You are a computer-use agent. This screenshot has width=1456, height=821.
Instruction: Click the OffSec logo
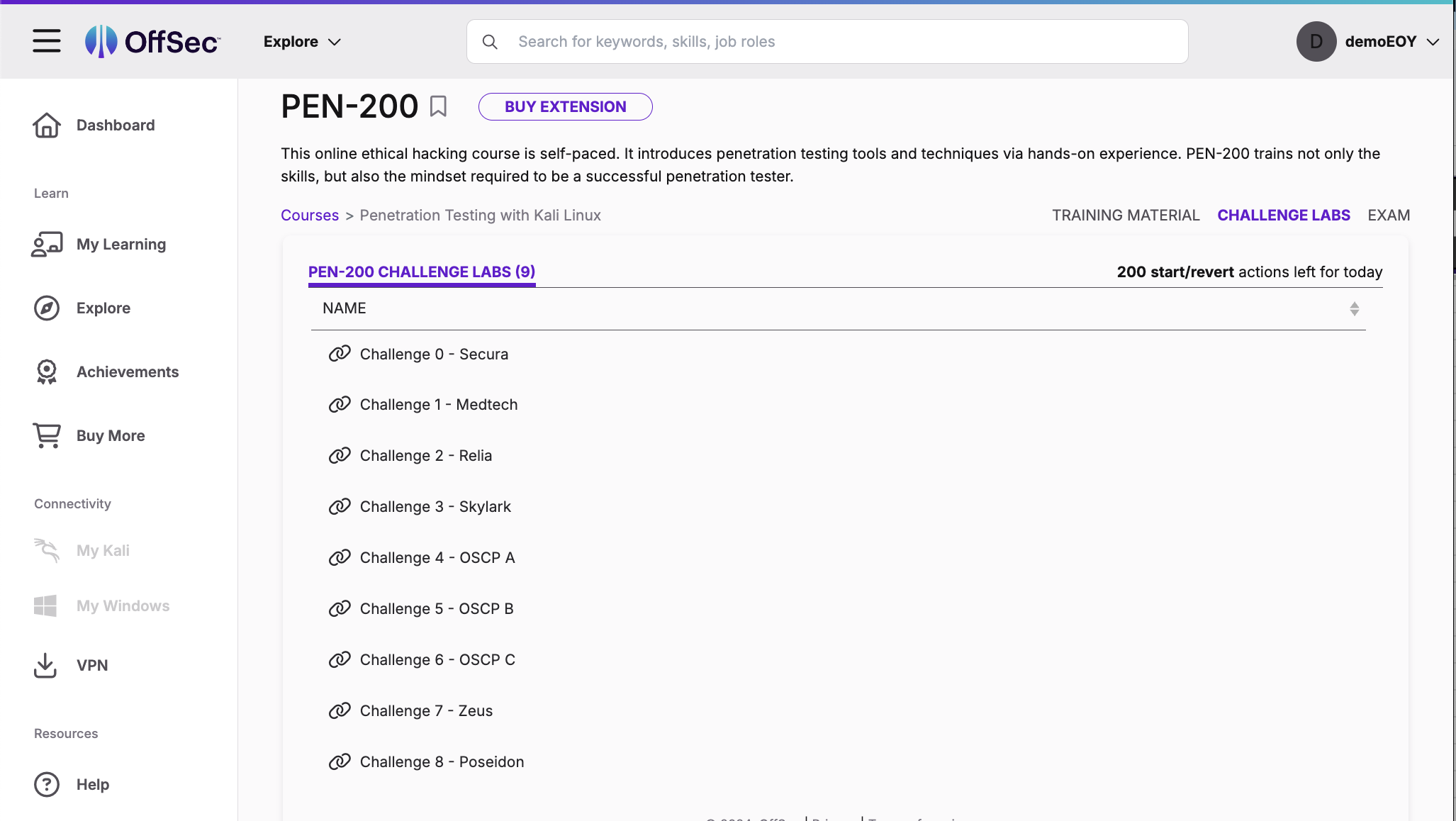pyautogui.click(x=152, y=40)
